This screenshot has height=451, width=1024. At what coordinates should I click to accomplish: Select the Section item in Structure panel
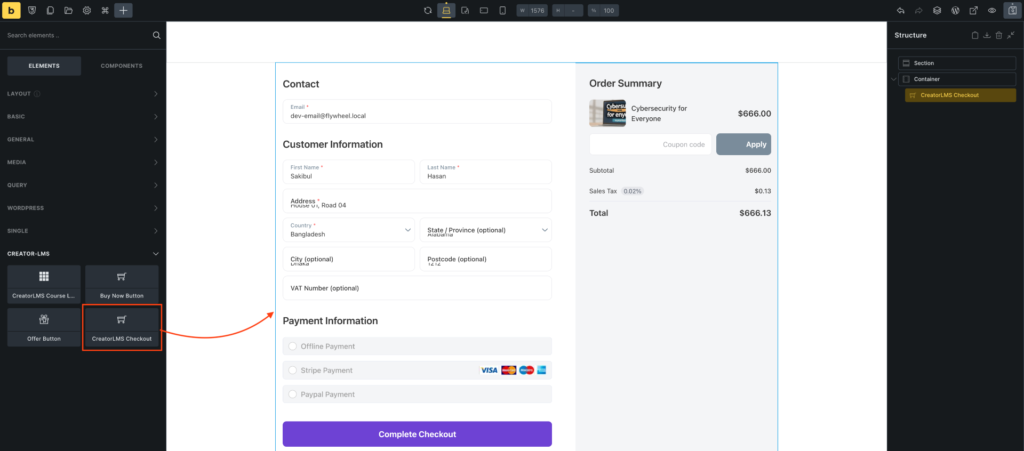(x=956, y=63)
